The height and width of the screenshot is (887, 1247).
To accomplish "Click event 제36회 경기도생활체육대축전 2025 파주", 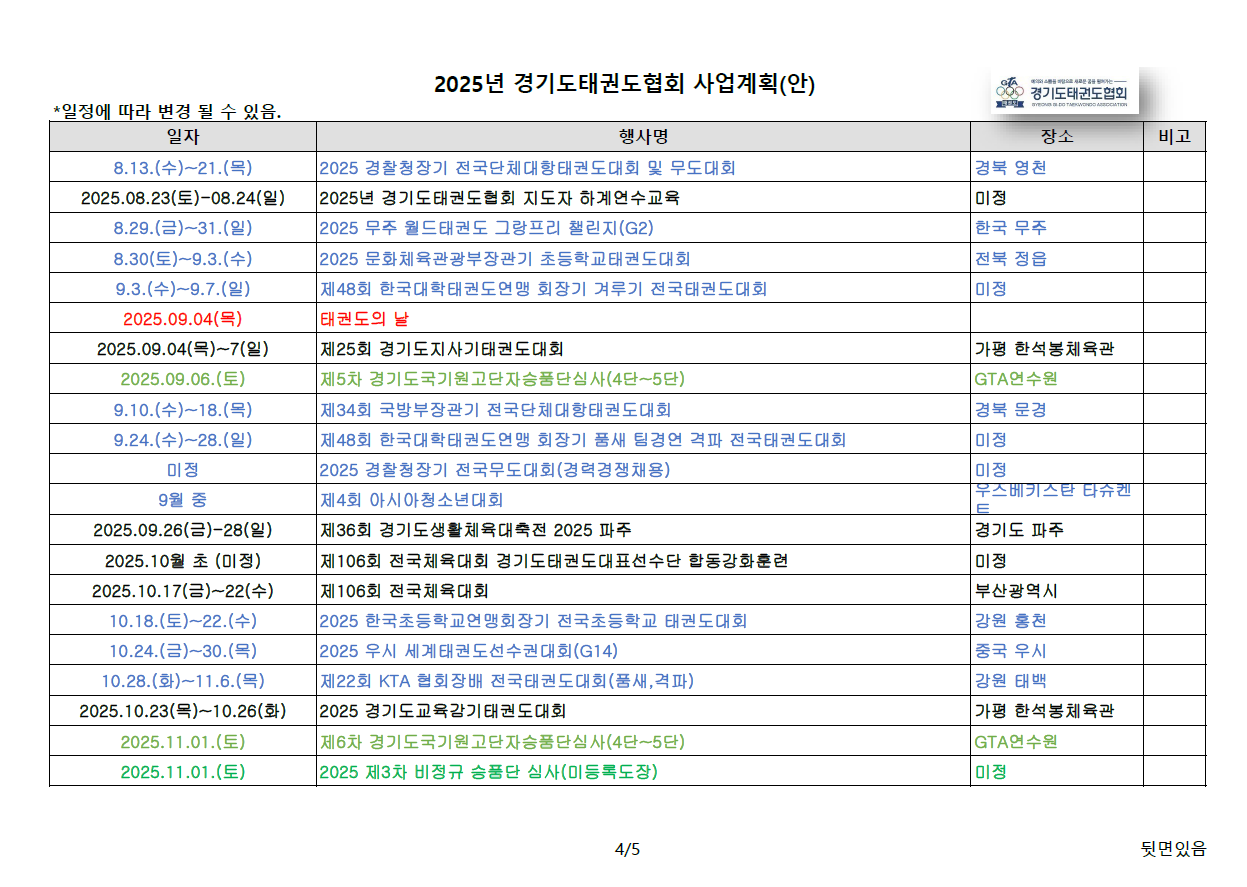I will tap(475, 530).
